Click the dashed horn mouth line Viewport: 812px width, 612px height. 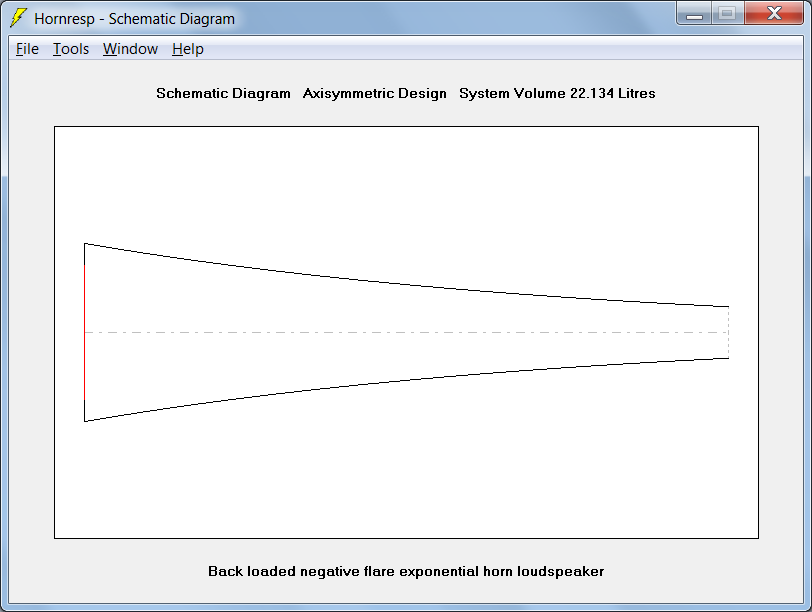click(729, 332)
